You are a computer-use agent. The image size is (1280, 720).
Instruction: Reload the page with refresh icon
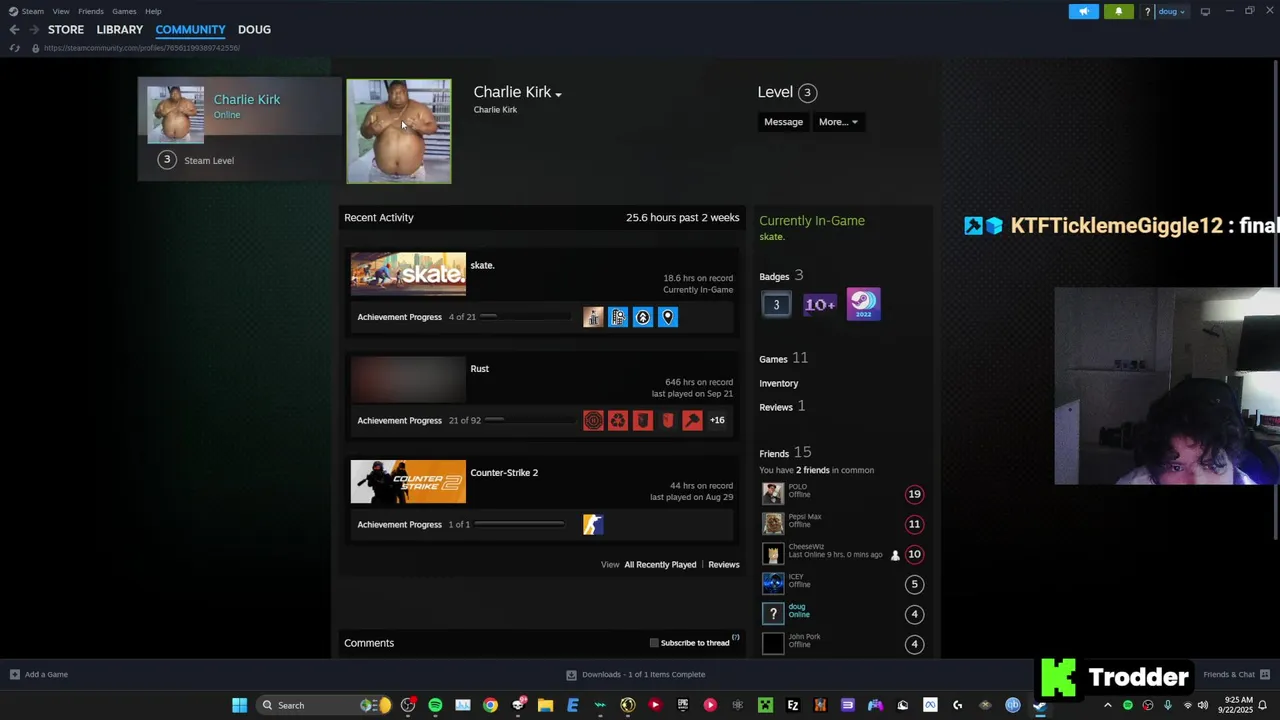click(x=14, y=48)
